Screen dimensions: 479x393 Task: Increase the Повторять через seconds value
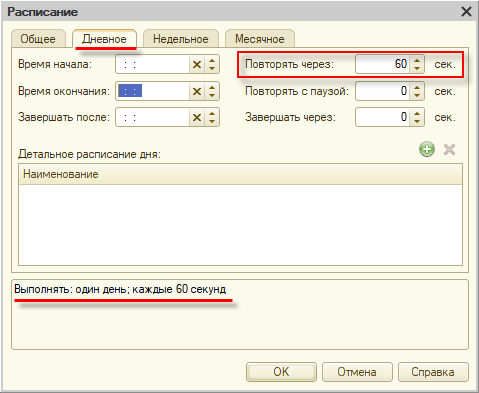coord(417,60)
